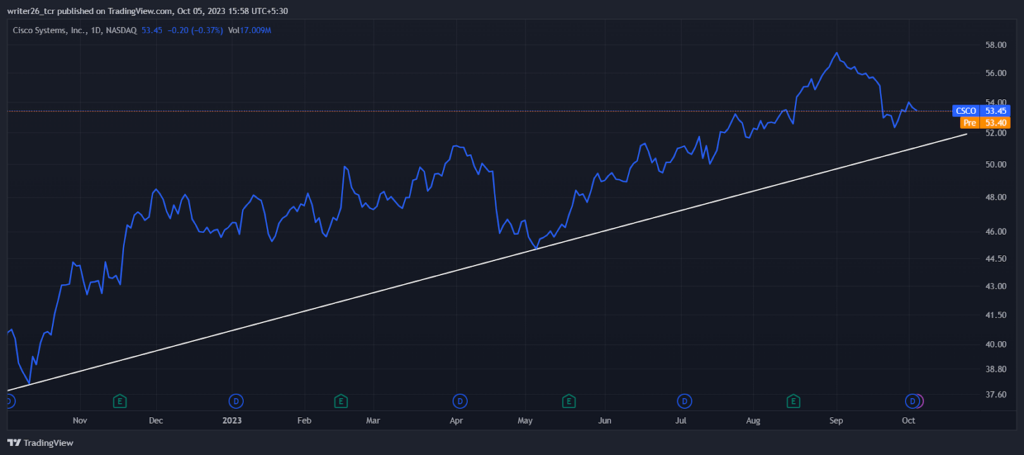Click the Aug label on the time axis

coord(754,421)
